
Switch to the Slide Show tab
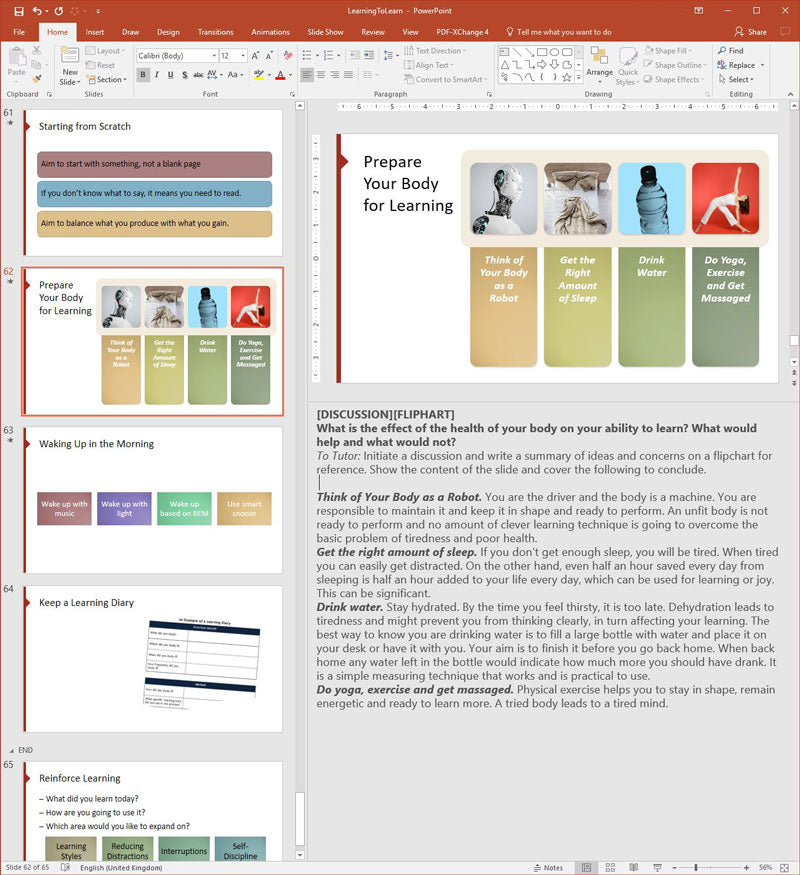click(x=325, y=32)
